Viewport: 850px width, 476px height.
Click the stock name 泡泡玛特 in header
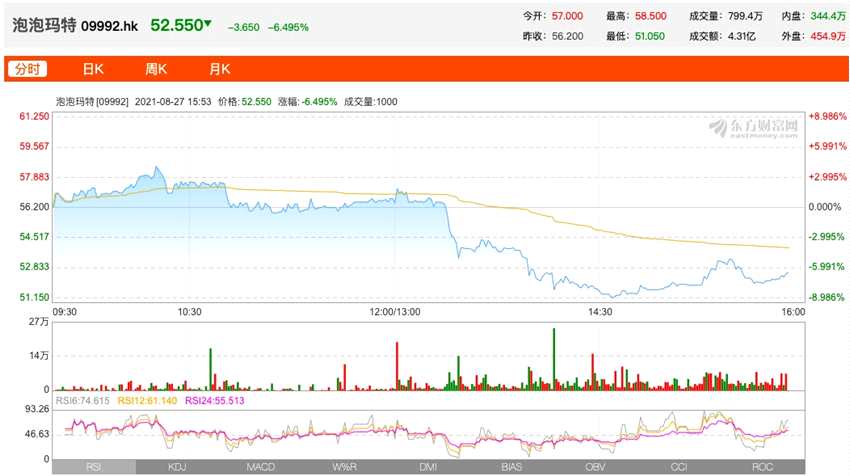[x=44, y=25]
